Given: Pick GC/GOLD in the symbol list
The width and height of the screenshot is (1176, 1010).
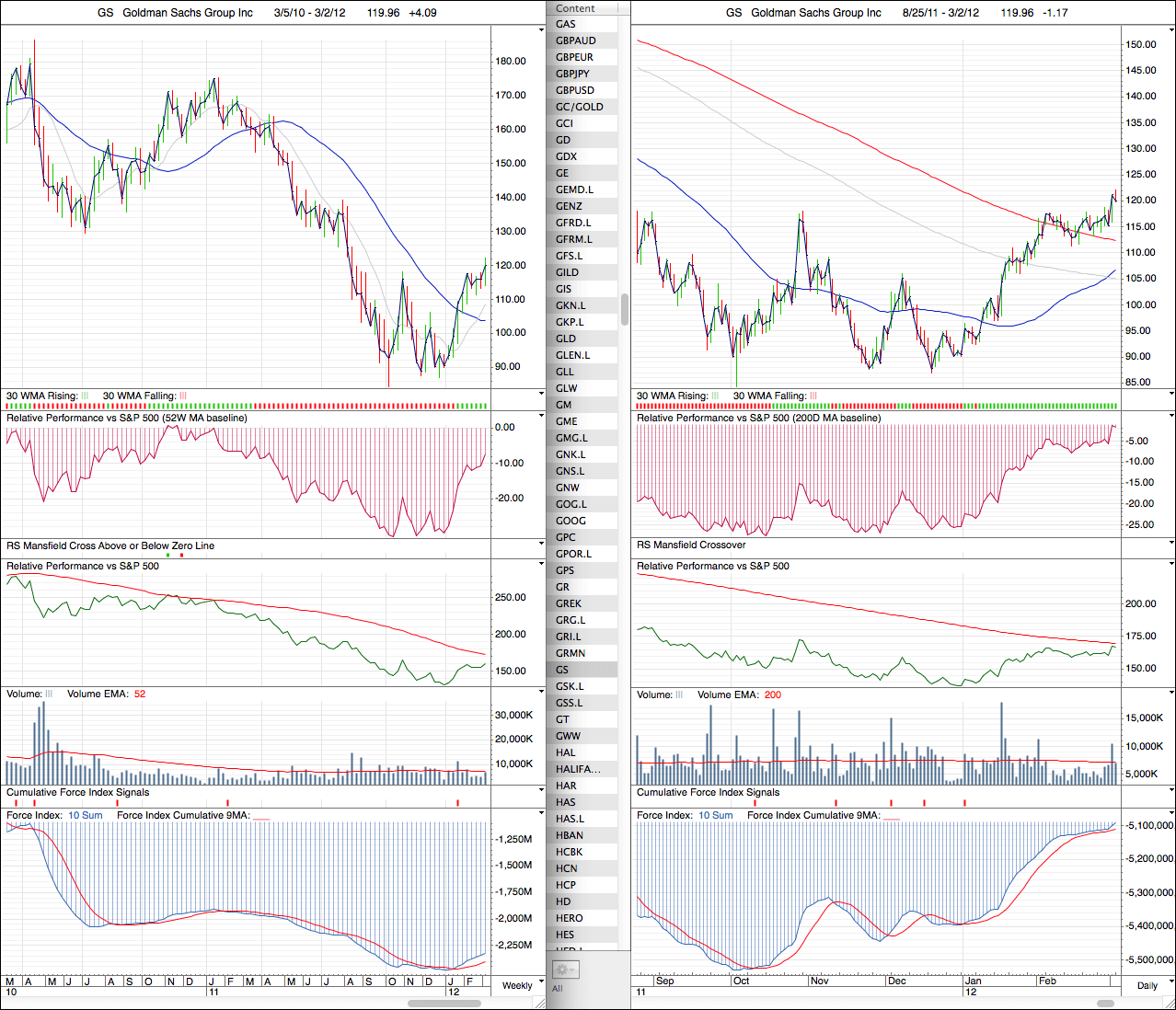Looking at the screenshot, I should (580, 107).
